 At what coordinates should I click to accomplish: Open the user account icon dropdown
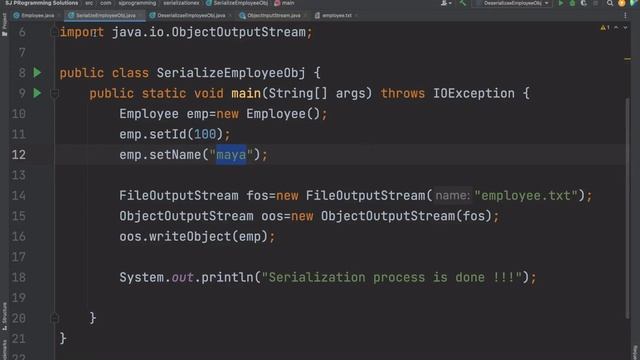tap(446, 3)
